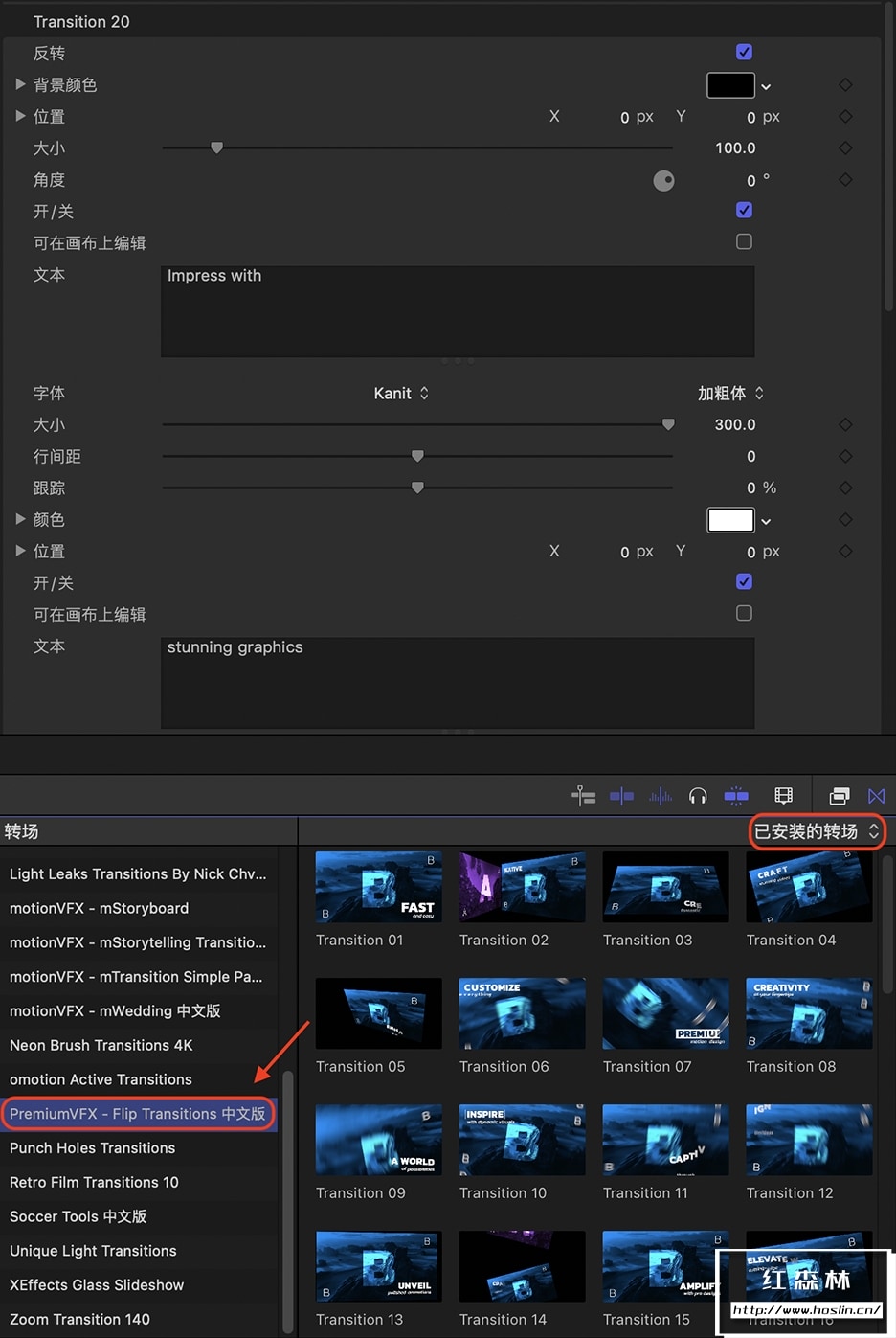This screenshot has height=1338, width=896.
Task: Select Transition 01 thumbnail
Action: point(379,887)
